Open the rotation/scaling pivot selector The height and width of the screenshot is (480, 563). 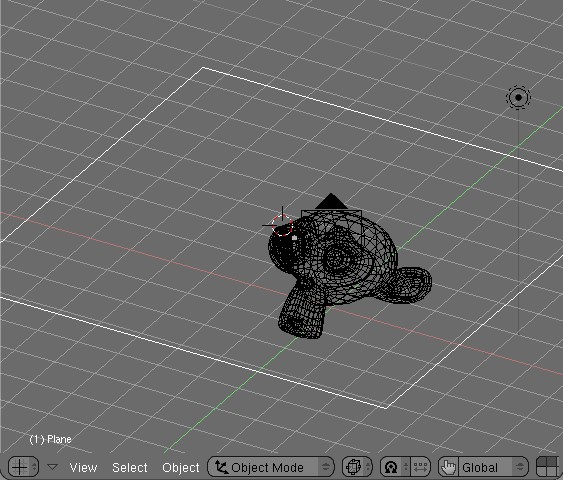(x=394, y=467)
